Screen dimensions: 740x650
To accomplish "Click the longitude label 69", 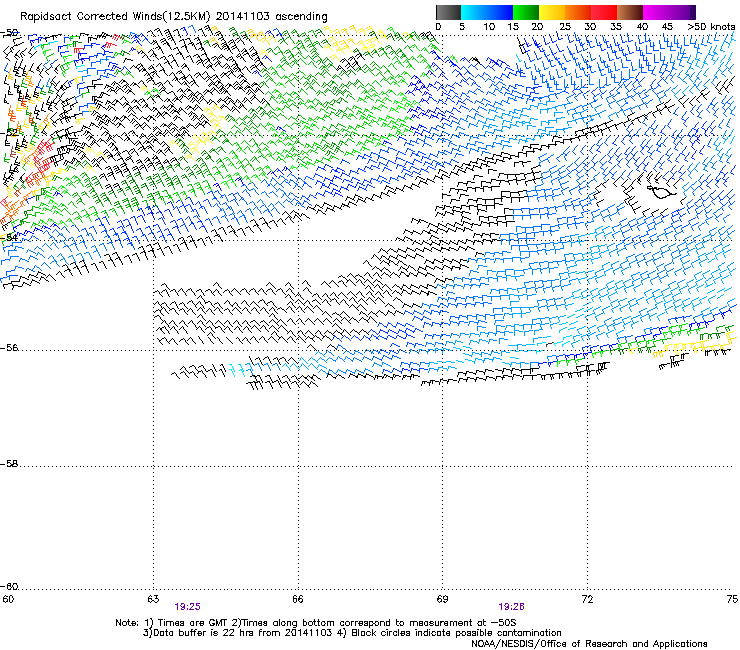I will (x=442, y=599).
